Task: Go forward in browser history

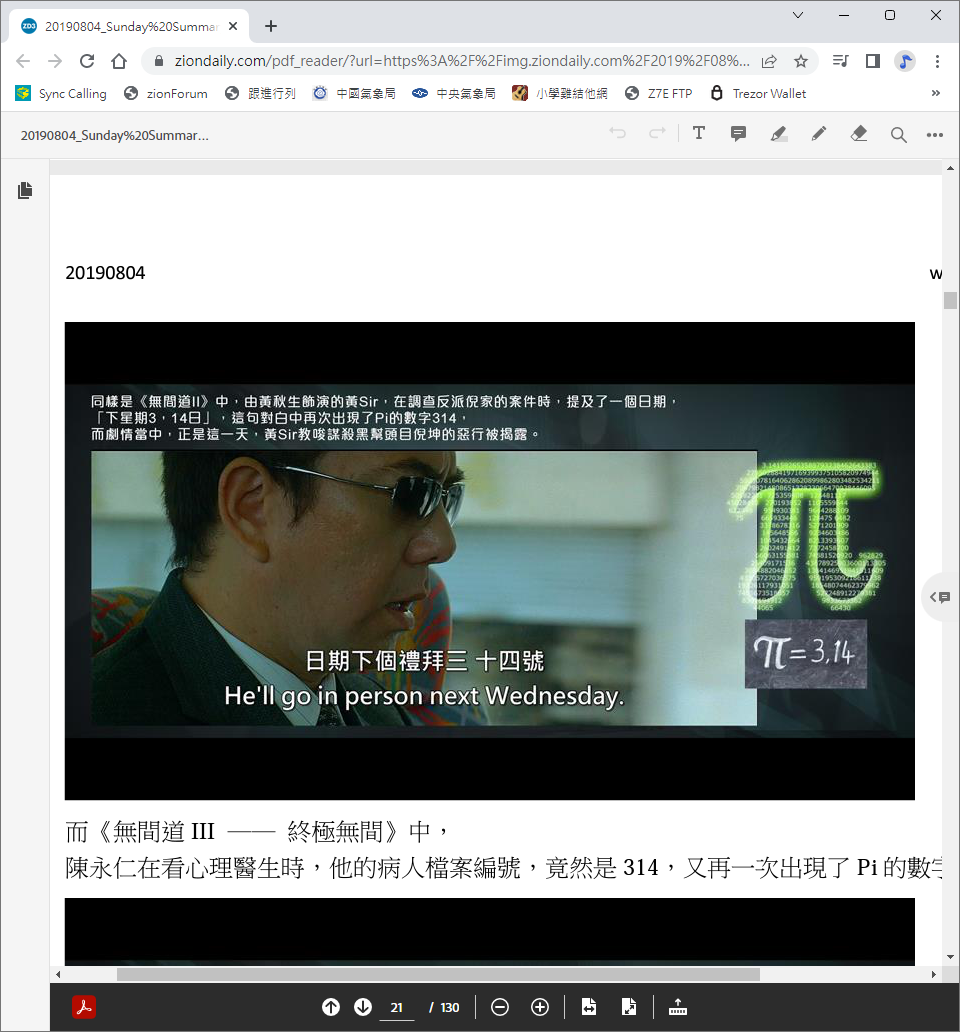Action: pyautogui.click(x=55, y=61)
